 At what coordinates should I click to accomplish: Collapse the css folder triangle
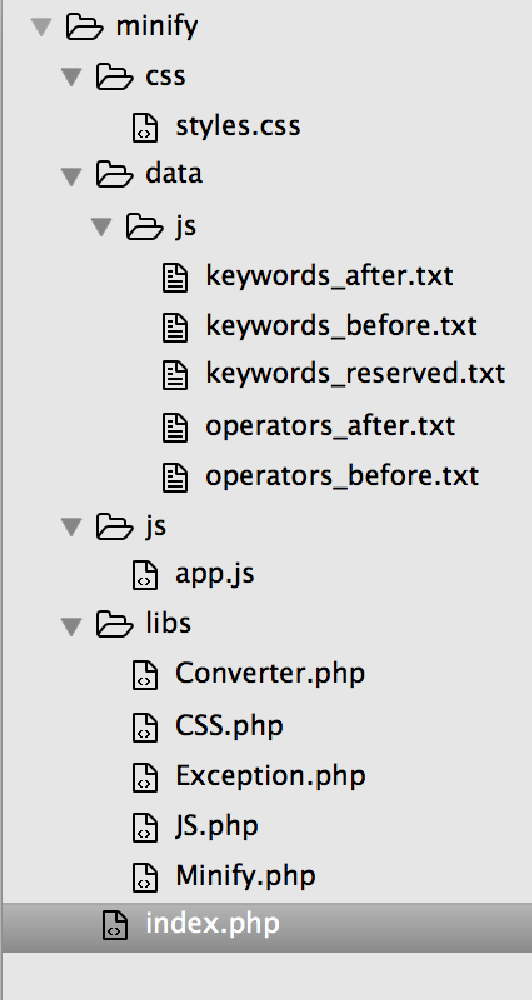coord(71,77)
